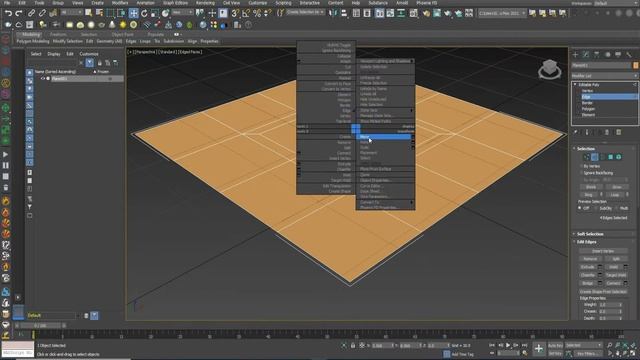
Task: Enable Ignore Backfacing checkbox
Action: tap(581, 173)
